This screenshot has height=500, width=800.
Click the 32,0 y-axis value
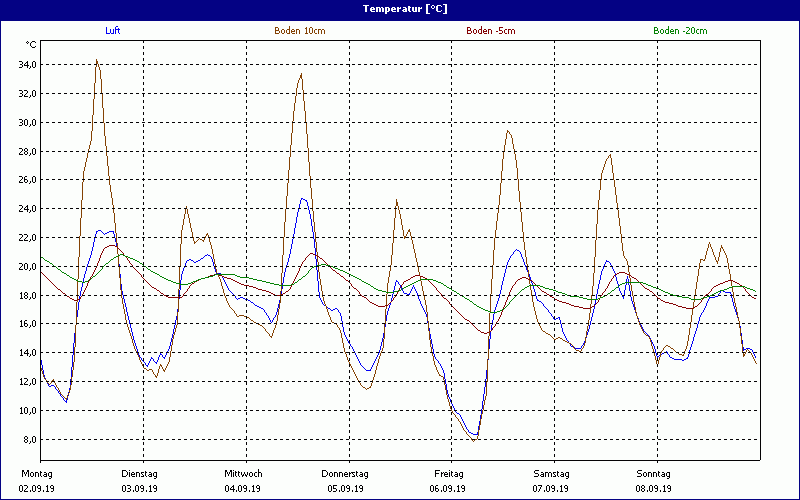coord(28,93)
